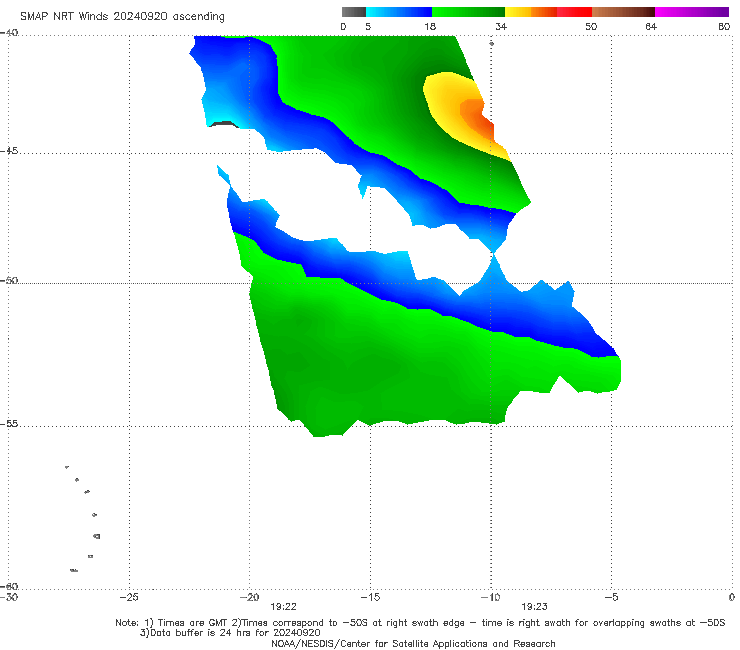Click the longitude label '-10'
Viewport: 740px width, 650px height.
click(490, 597)
